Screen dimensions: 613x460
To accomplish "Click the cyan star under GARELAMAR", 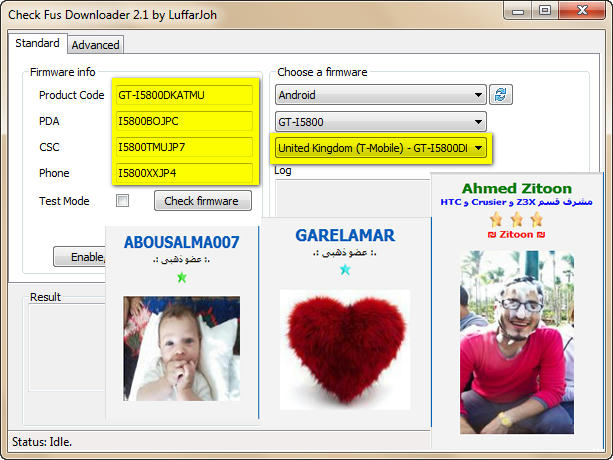I will (x=345, y=270).
